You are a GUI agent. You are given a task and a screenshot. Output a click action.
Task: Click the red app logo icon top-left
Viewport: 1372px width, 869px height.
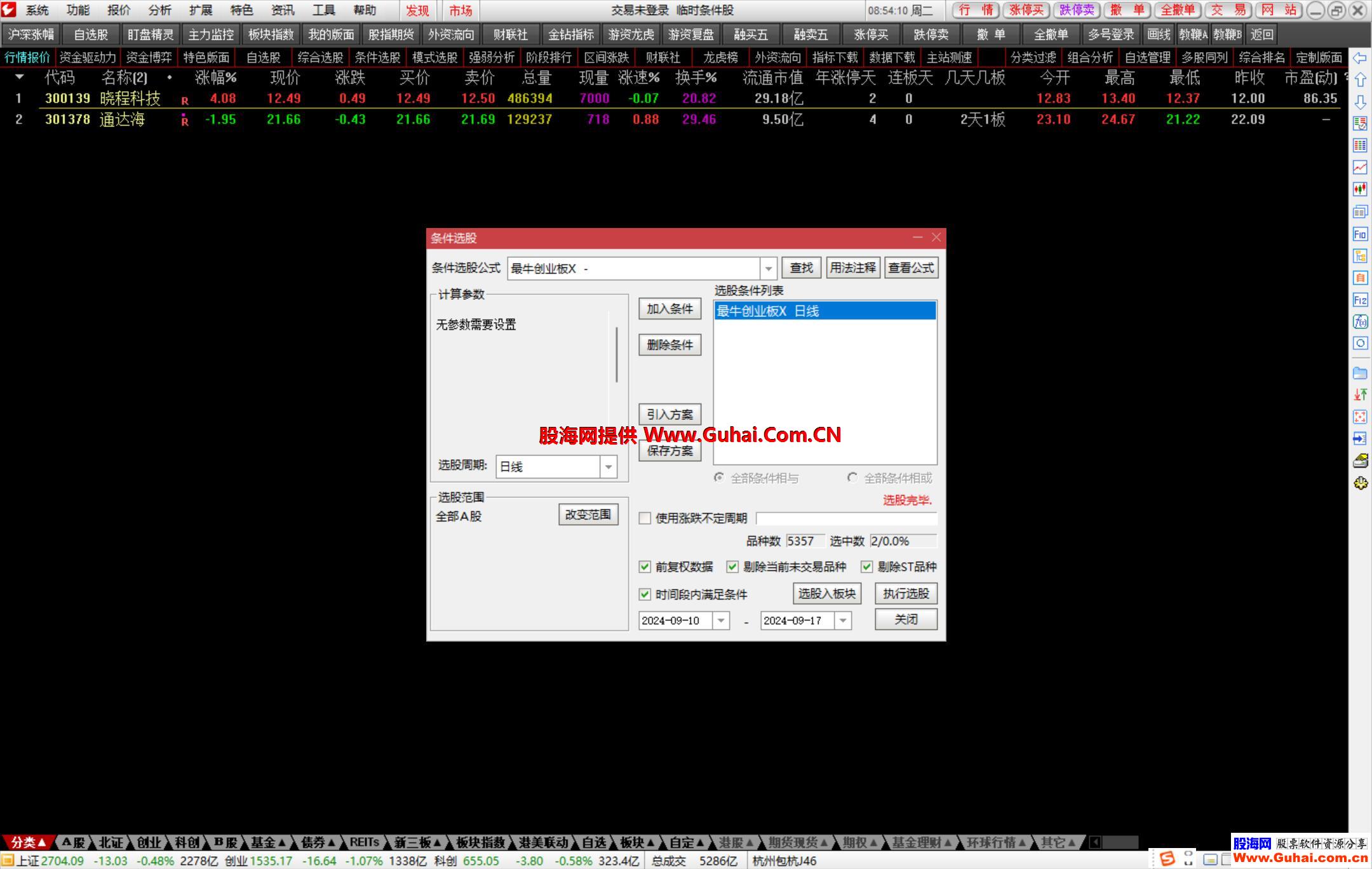click(x=9, y=10)
